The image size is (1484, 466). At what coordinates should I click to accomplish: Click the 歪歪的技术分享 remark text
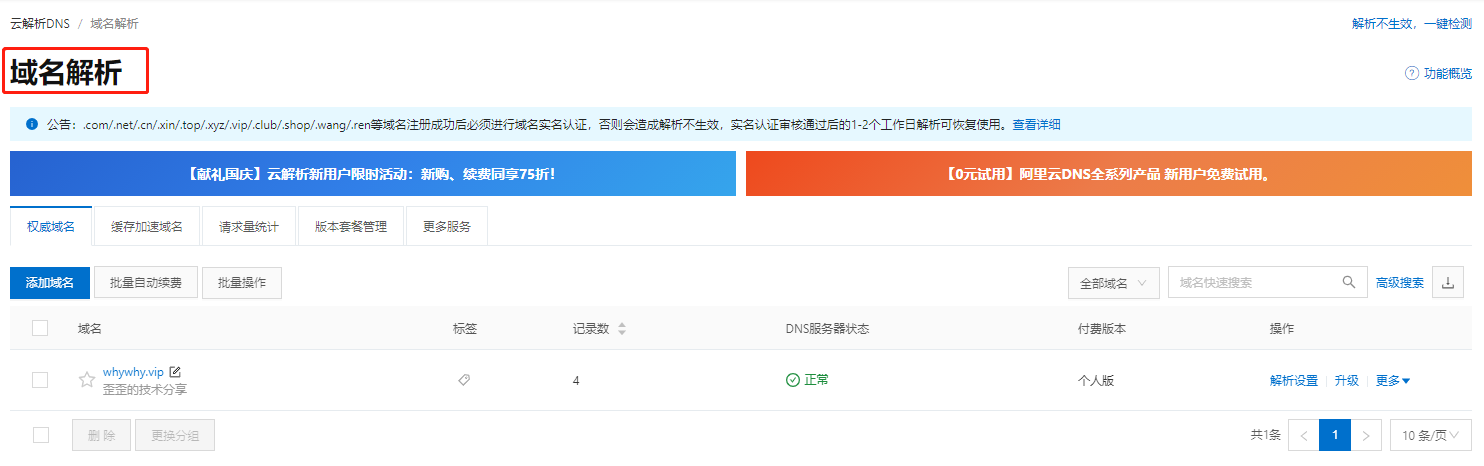pyautogui.click(x=145, y=389)
